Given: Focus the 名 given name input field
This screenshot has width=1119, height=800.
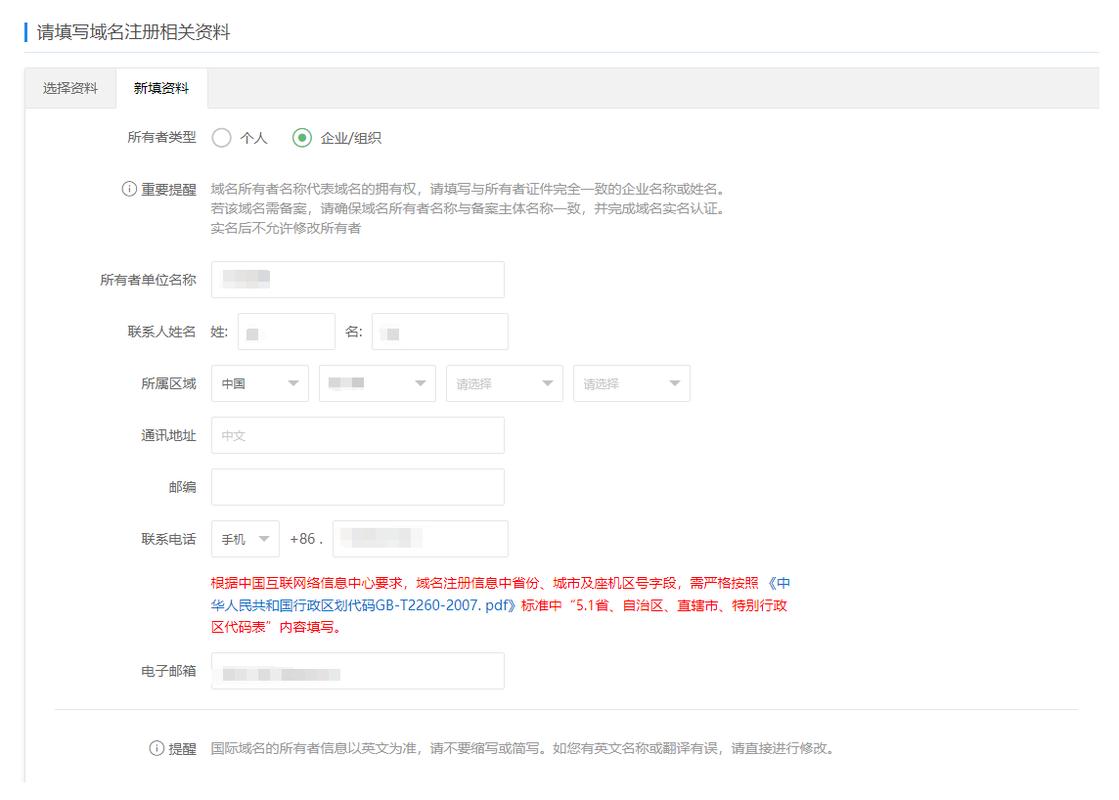Looking at the screenshot, I should pyautogui.click(x=440, y=332).
